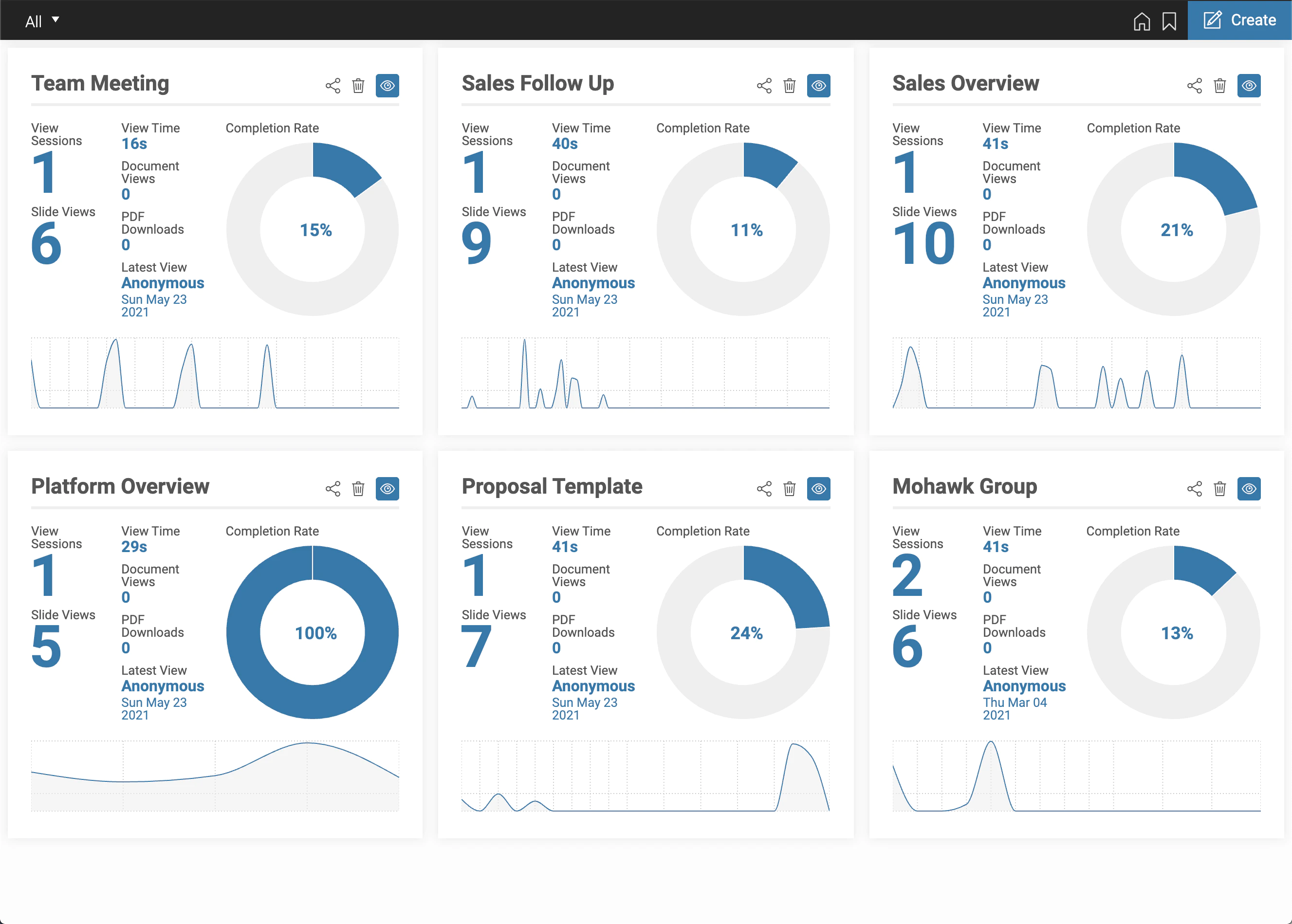Open the Anonymous latest view under Platform Overview
Viewport: 1292px width, 924px height.
[x=163, y=686]
